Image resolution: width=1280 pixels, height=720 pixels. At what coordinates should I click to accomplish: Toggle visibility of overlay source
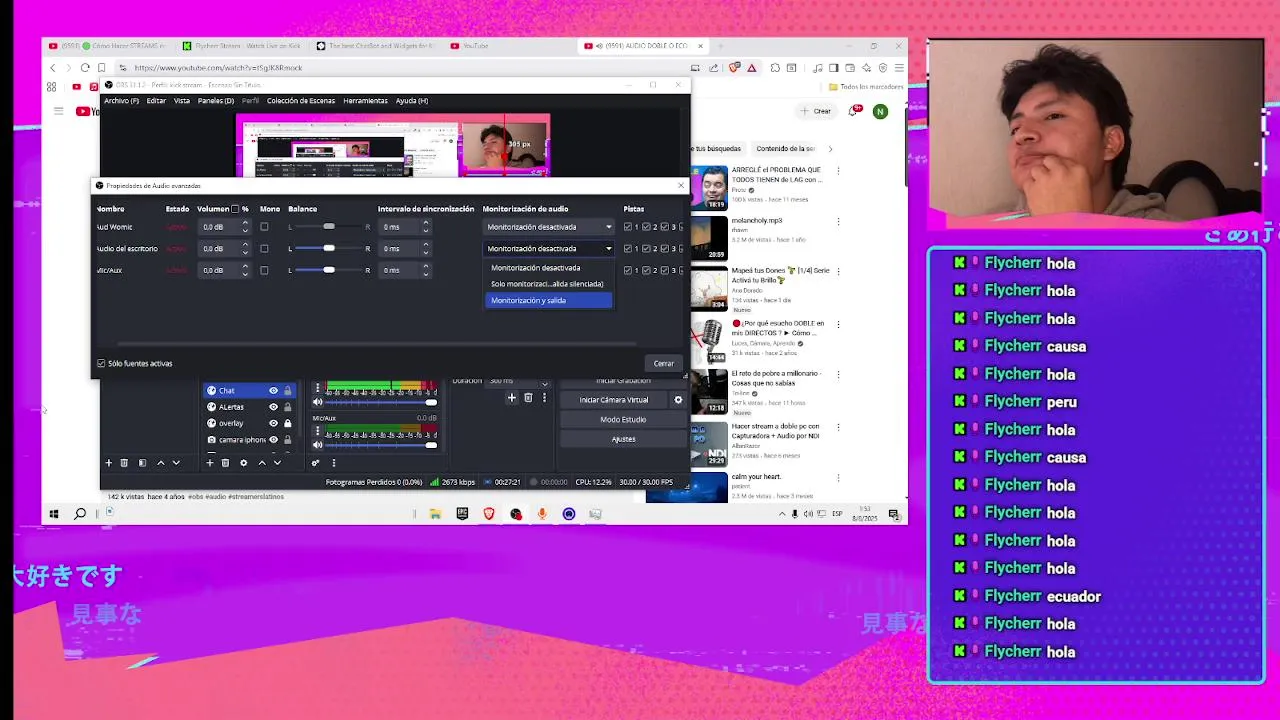(273, 423)
